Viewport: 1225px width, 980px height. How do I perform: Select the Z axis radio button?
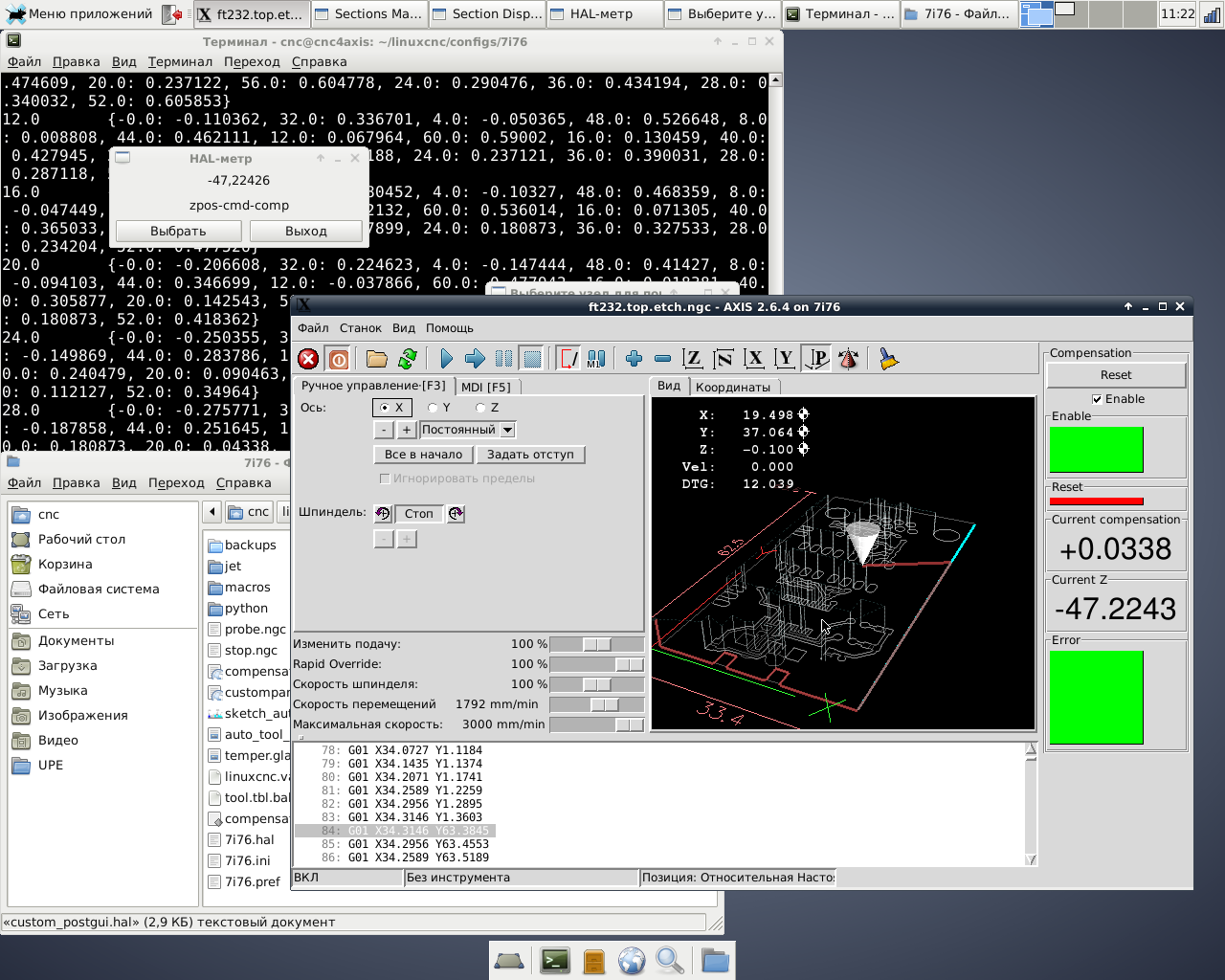(x=481, y=408)
